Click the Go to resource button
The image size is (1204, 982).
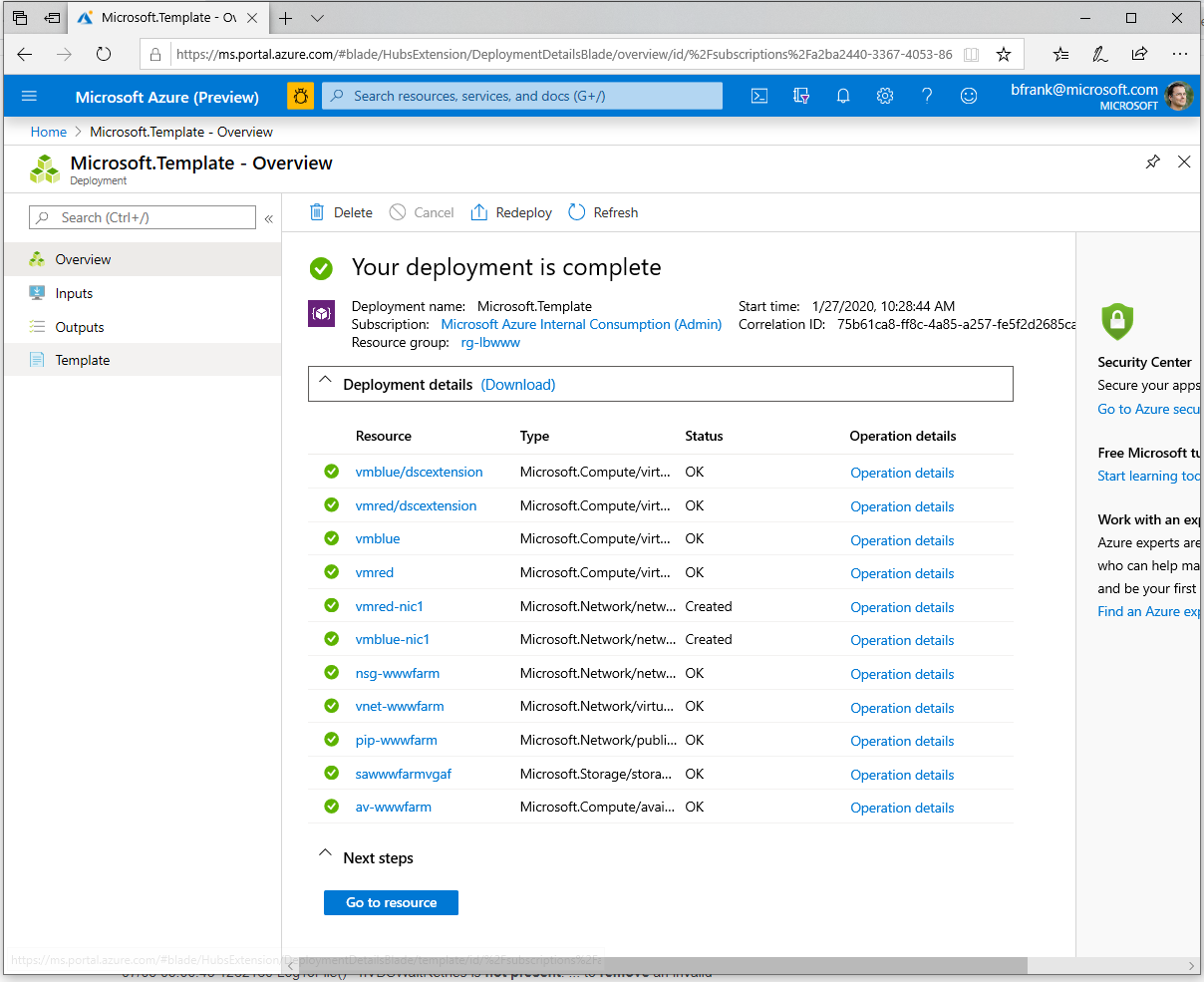pos(391,902)
